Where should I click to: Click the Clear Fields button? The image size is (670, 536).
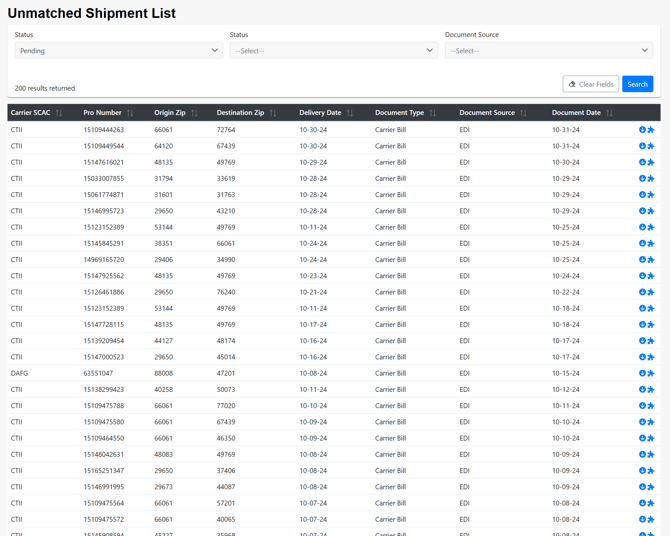pos(590,84)
